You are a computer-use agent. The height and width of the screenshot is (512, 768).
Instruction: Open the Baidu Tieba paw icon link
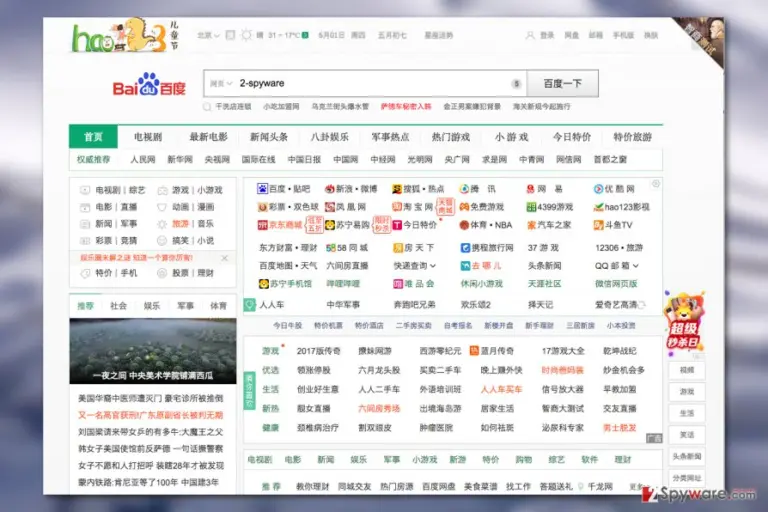(262, 189)
